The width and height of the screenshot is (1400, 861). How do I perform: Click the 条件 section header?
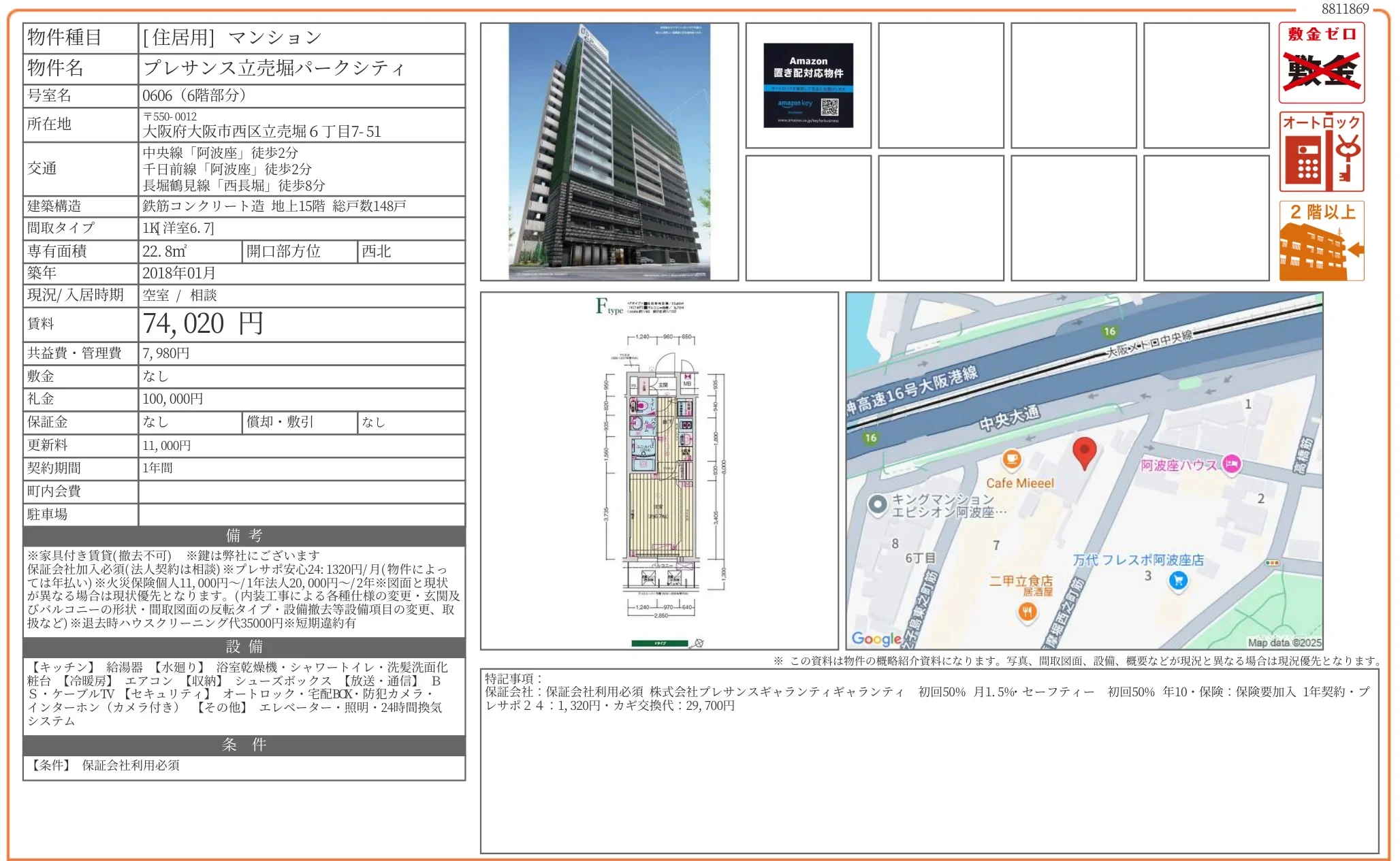coord(244,745)
